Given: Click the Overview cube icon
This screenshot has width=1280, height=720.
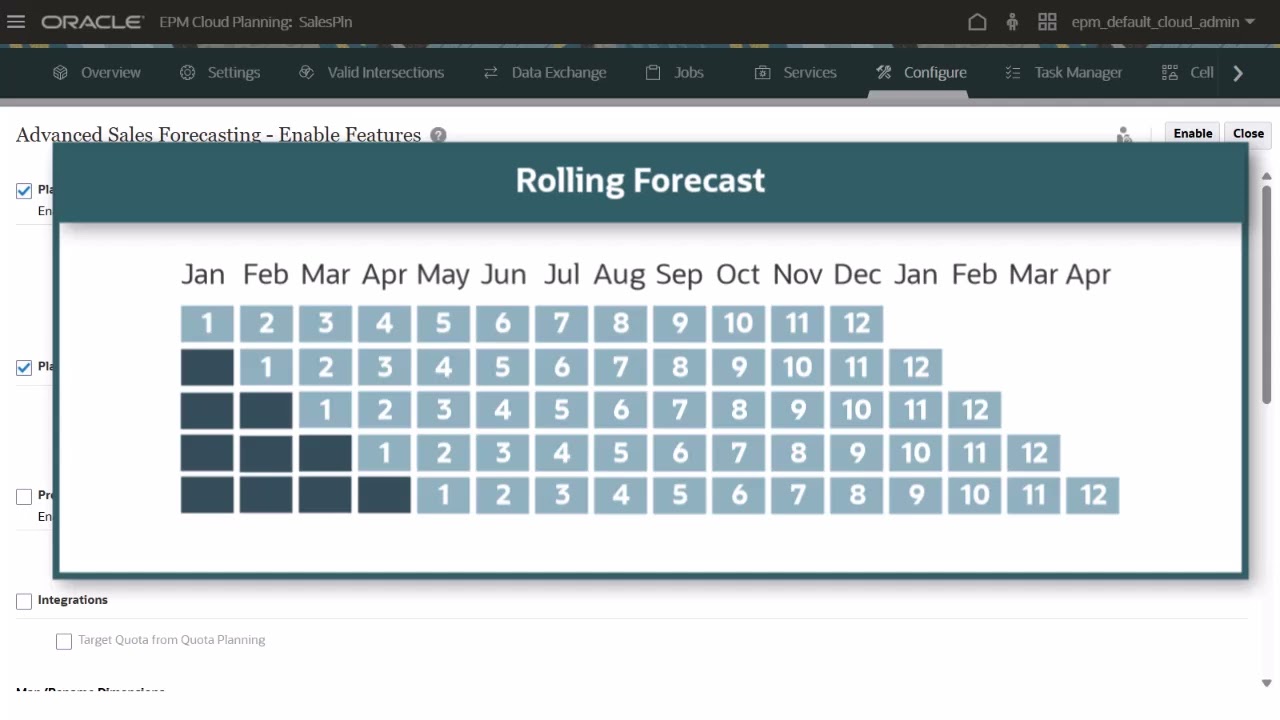Looking at the screenshot, I should point(60,72).
